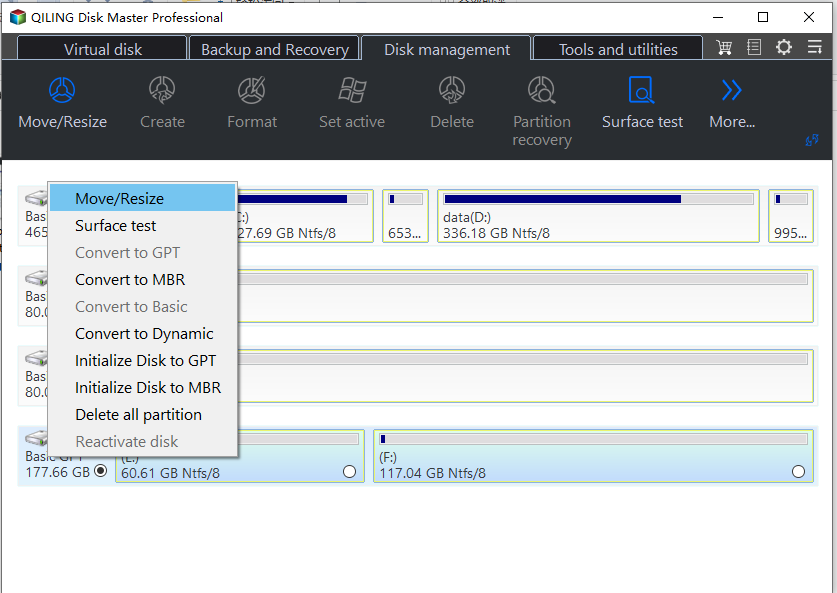
Task: Click the '177.66 GB' disk size text
Action: [x=58, y=472]
